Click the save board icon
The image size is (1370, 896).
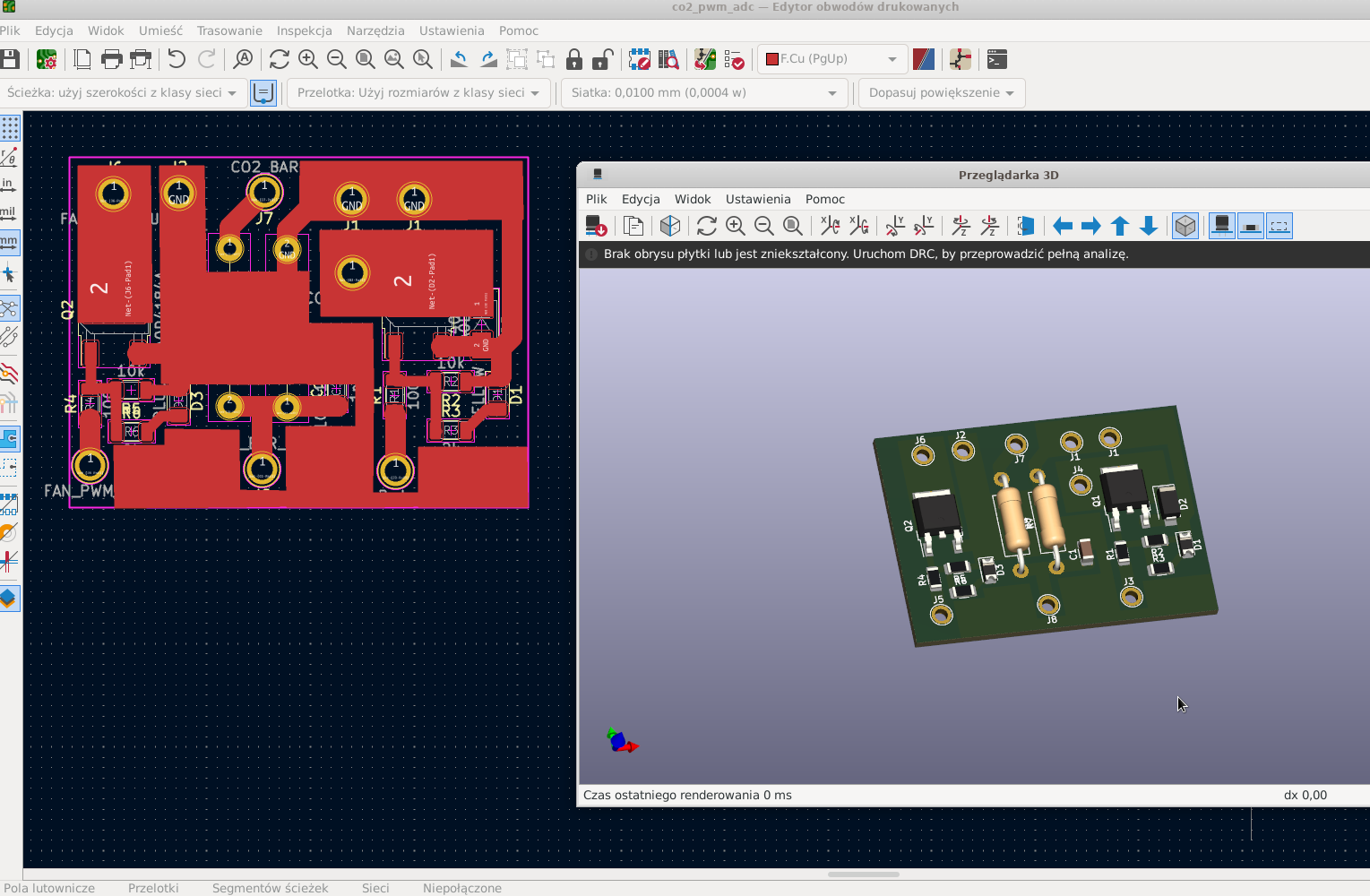pyautogui.click(x=10, y=59)
